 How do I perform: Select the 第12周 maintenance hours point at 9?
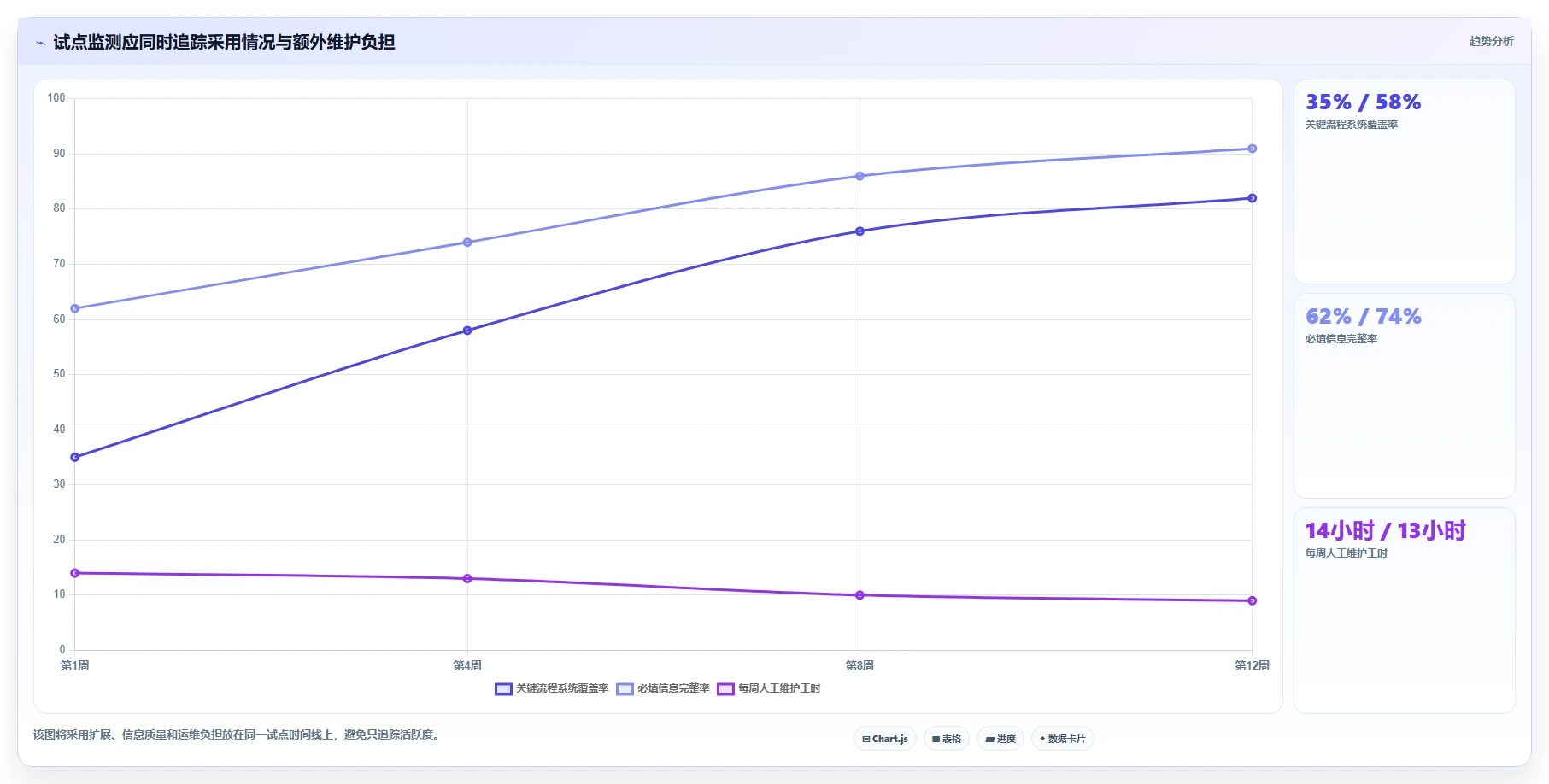[1252, 600]
